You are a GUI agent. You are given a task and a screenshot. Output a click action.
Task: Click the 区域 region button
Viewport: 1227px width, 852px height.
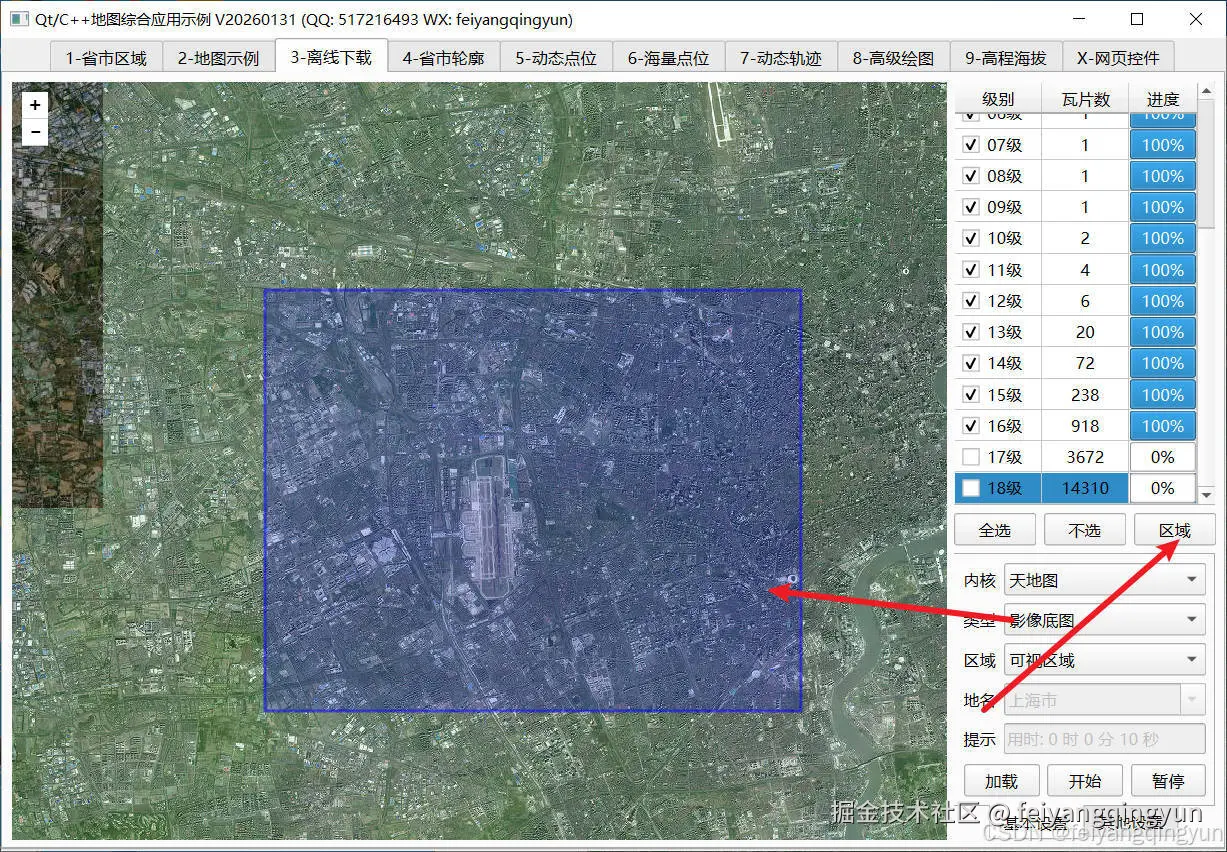click(1175, 530)
